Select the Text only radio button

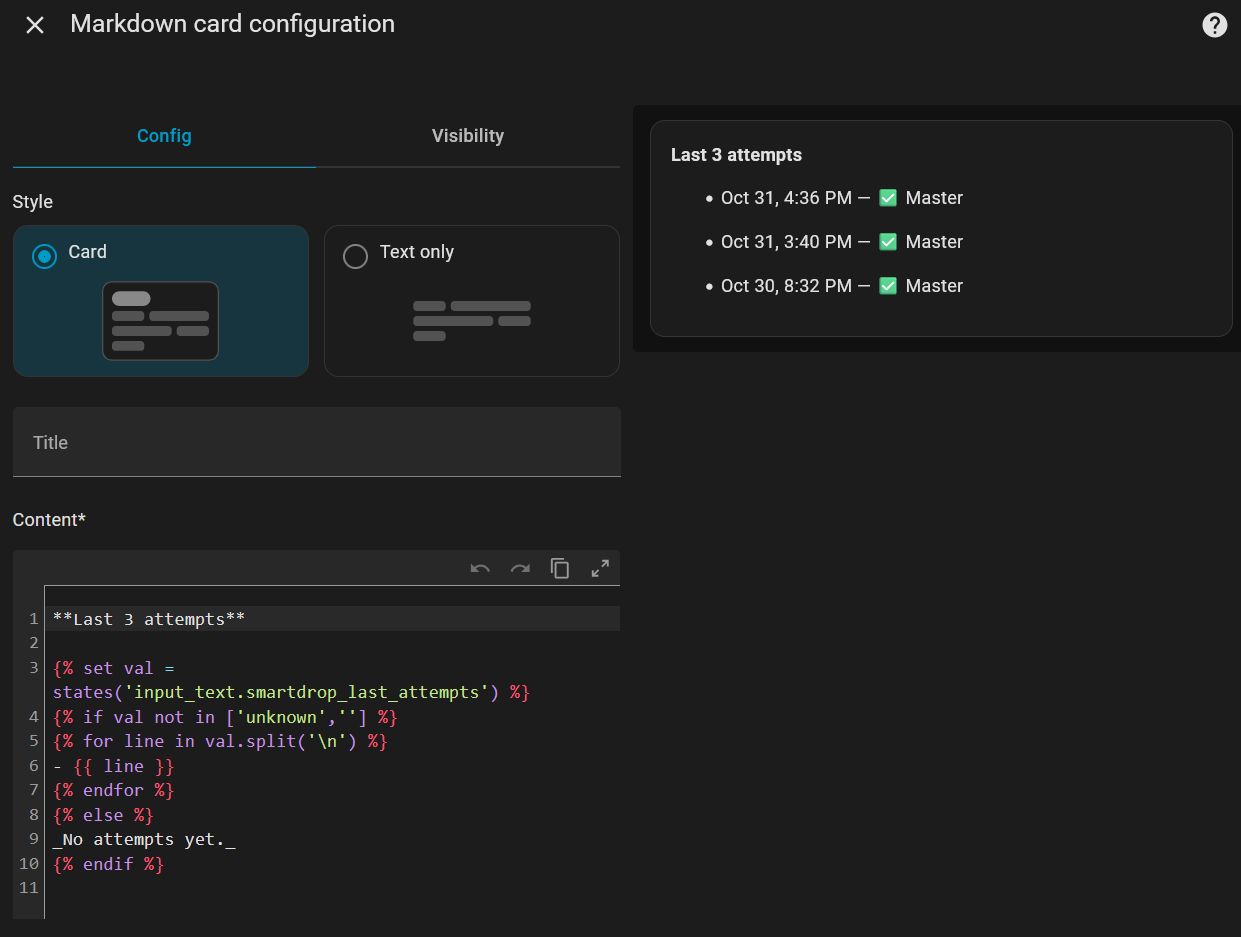coord(355,257)
